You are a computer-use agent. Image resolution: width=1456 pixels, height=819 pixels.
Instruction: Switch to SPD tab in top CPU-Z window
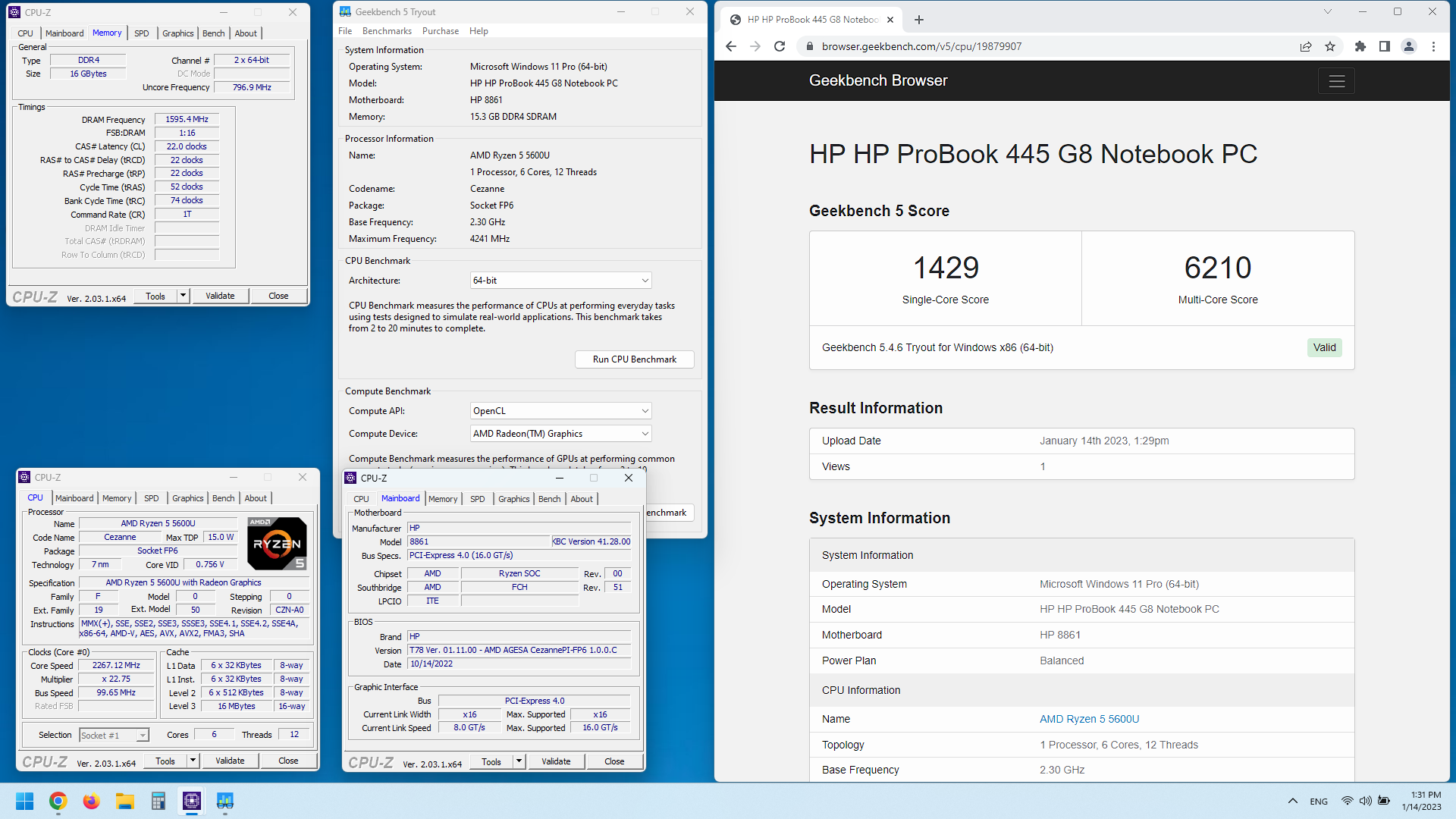click(142, 33)
